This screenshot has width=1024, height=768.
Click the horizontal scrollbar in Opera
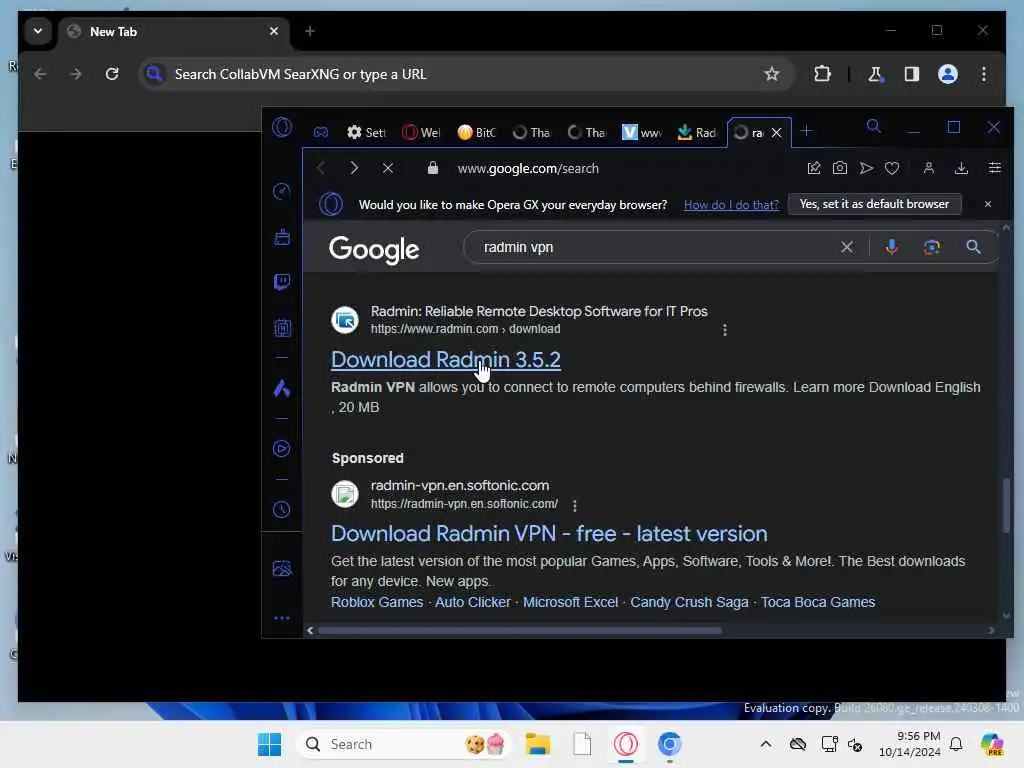point(520,630)
